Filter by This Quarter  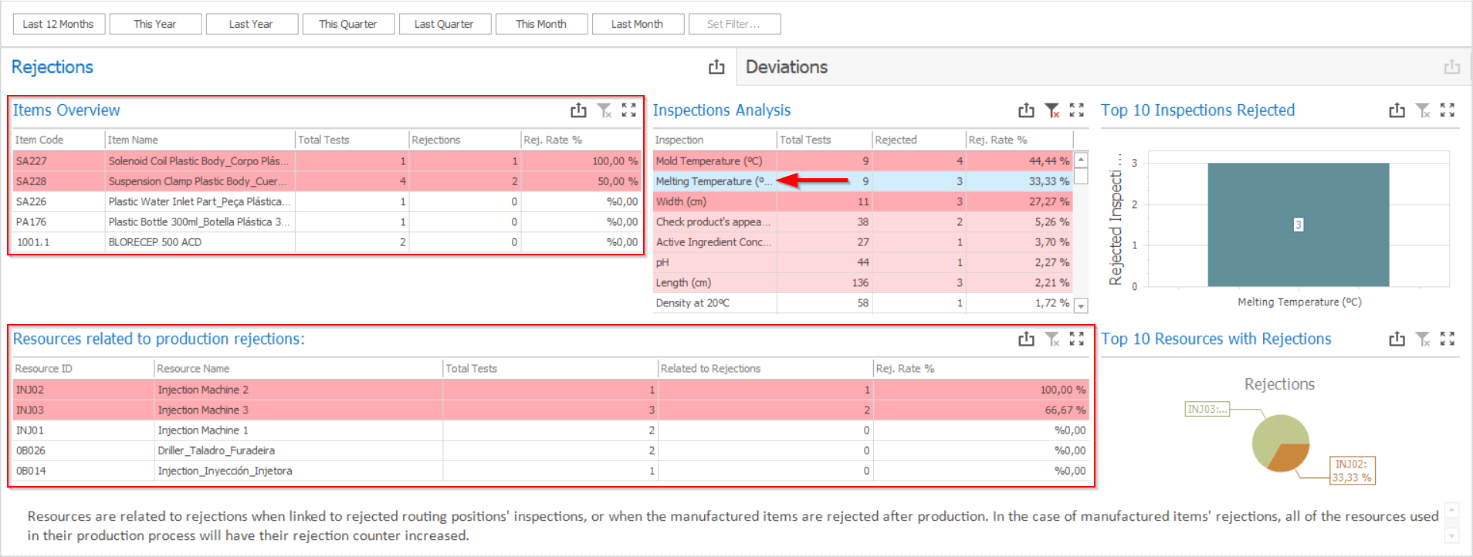(x=348, y=24)
